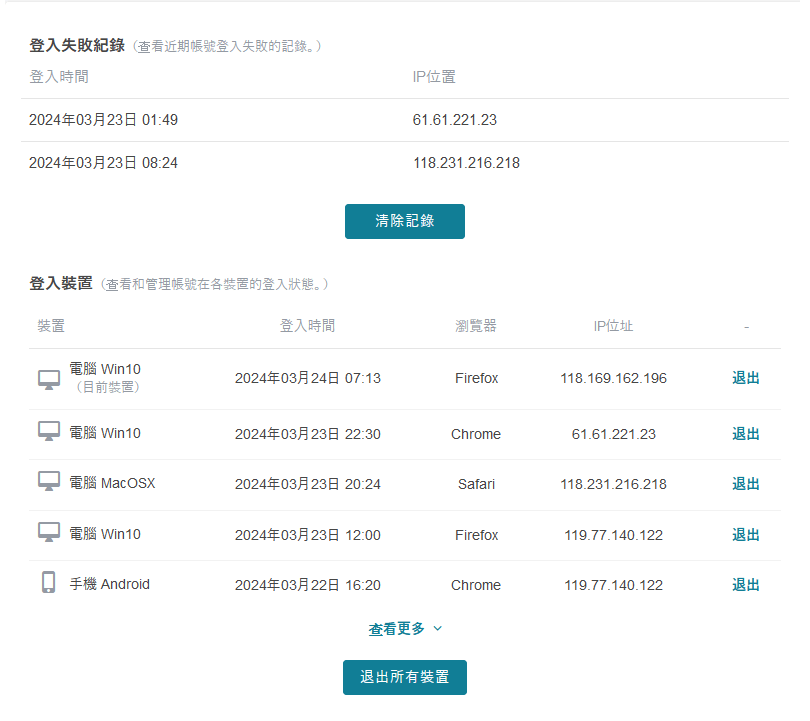Select the failed login IP 61.61.221.23
Viewport: 810px width, 721px height.
pyautogui.click(x=455, y=120)
